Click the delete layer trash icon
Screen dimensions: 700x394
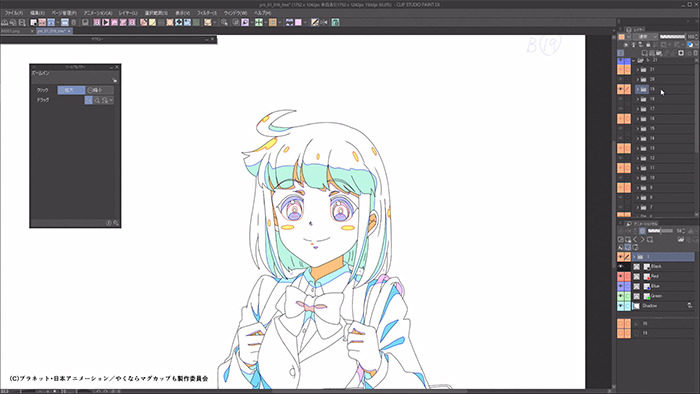pyautogui.click(x=695, y=53)
